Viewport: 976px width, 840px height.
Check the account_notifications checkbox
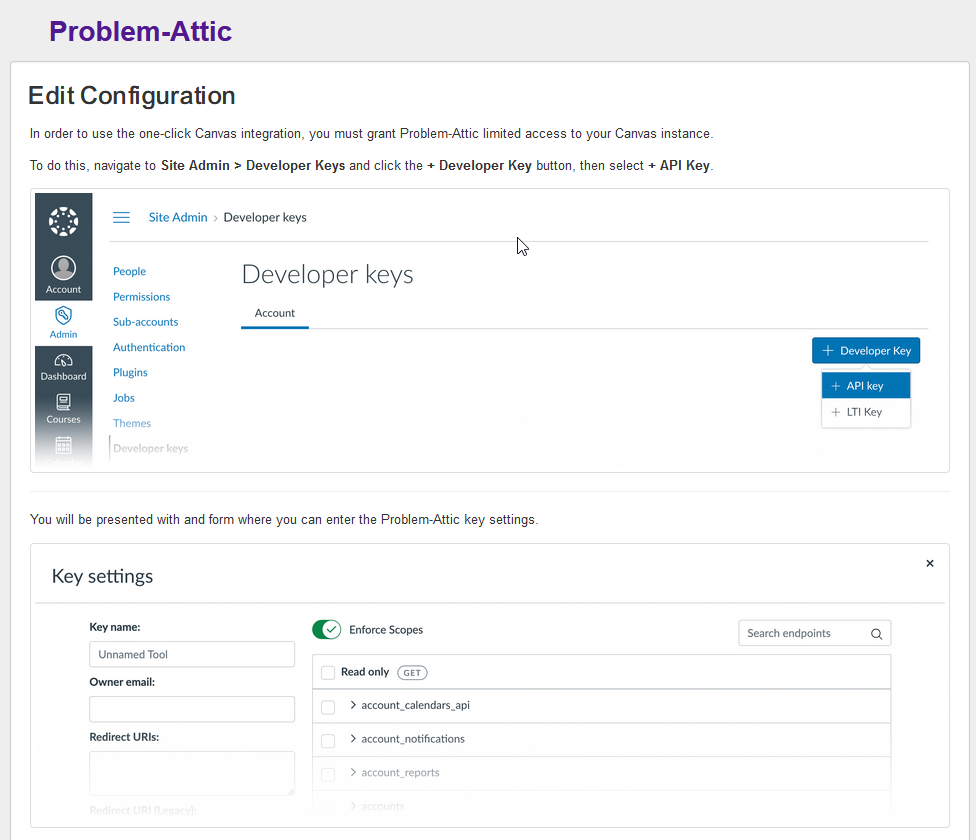[328, 740]
